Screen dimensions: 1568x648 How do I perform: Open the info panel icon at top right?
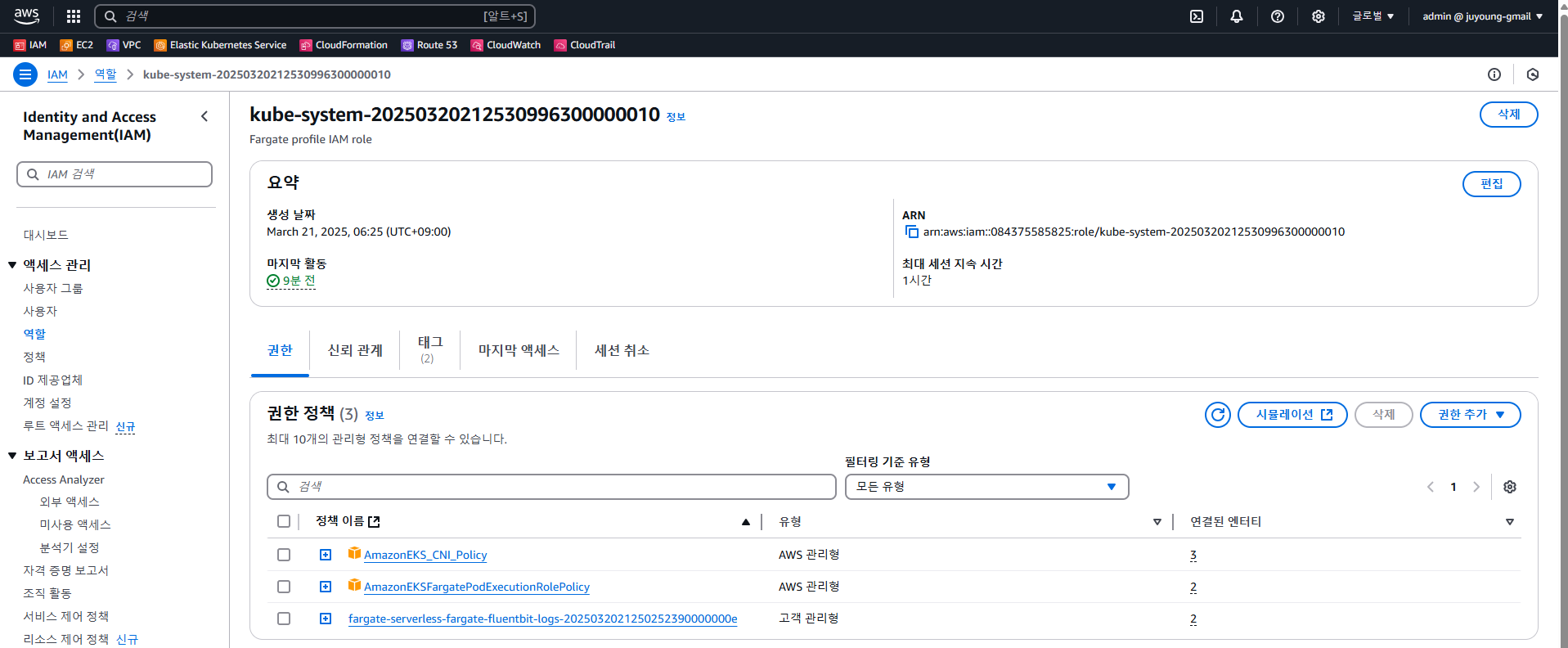pyautogui.click(x=1494, y=74)
